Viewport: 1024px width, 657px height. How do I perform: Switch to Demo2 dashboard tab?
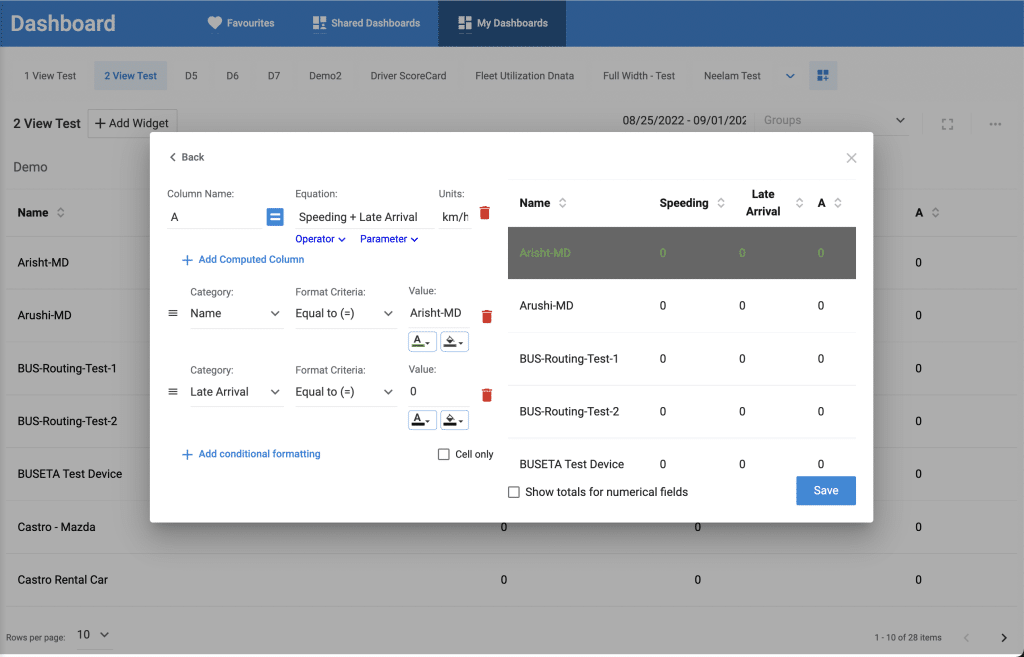tap(325, 76)
